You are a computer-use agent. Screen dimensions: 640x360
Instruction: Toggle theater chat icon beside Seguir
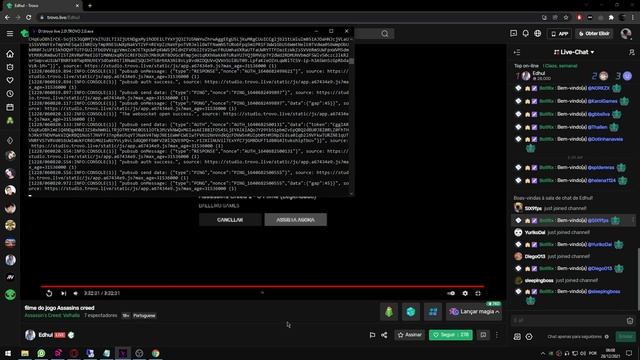(483, 335)
